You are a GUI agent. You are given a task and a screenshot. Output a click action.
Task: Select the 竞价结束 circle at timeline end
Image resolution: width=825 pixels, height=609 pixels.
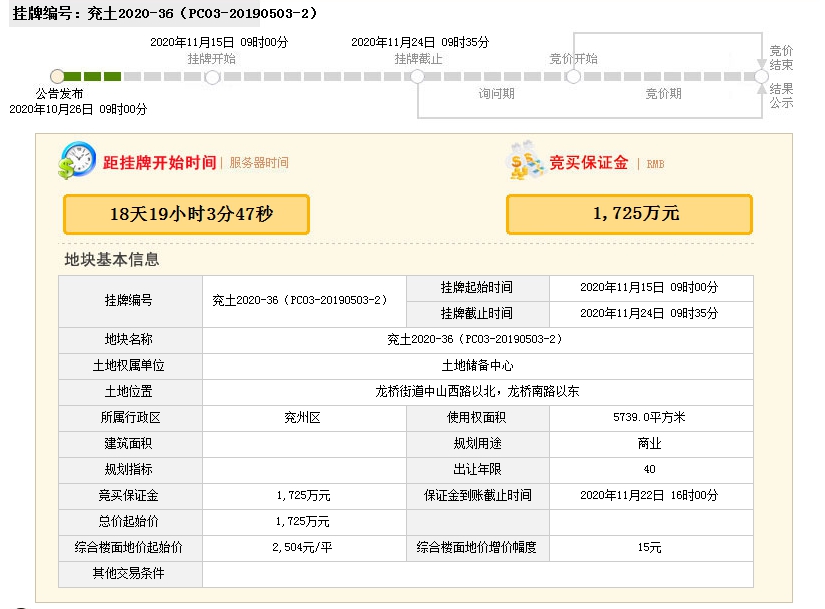[761, 76]
